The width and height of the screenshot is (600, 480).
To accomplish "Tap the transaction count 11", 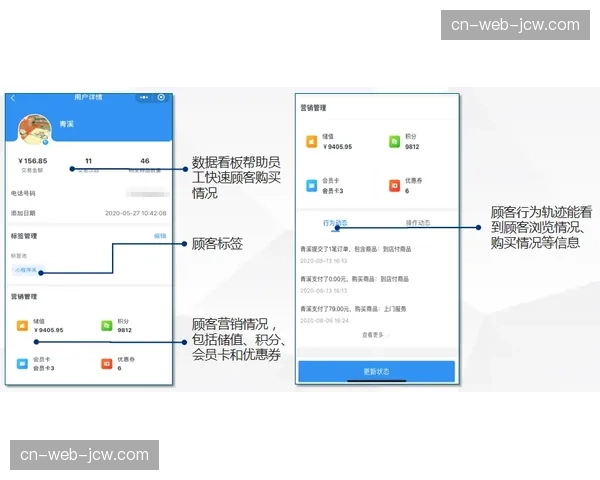I will (88, 161).
